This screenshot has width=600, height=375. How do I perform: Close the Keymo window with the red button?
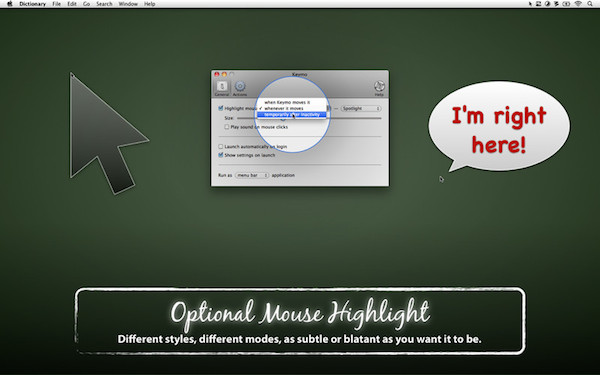(217, 74)
